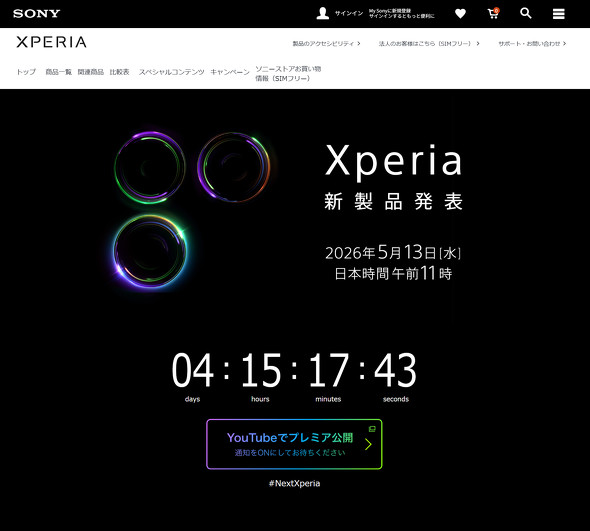Image resolution: width=590 pixels, height=531 pixels.
Task: Click the external link icon on YouTube banner
Action: tap(372, 429)
